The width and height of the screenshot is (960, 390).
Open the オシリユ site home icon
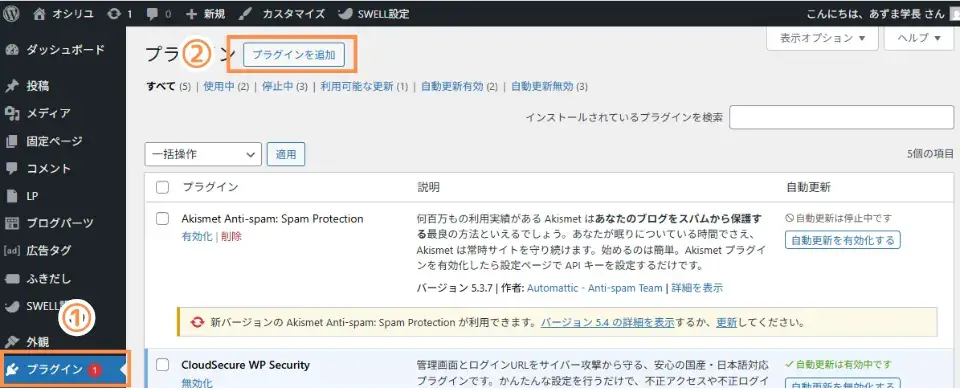[39, 13]
